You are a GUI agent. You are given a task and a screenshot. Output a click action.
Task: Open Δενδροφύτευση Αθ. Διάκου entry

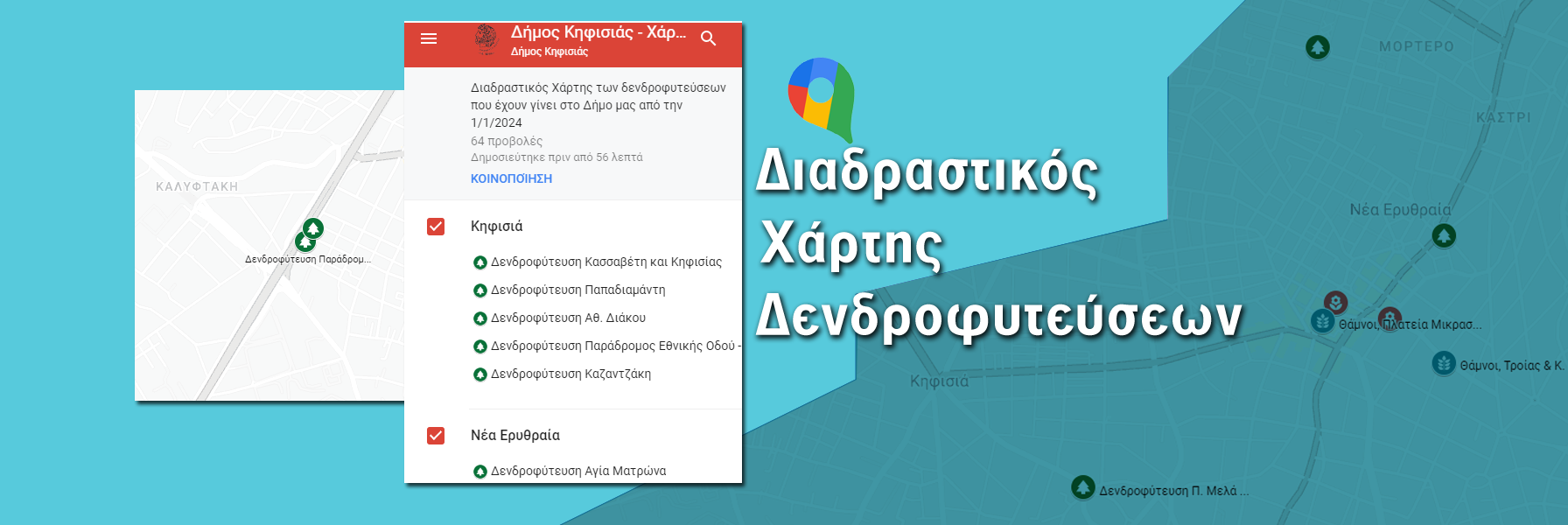click(568, 318)
